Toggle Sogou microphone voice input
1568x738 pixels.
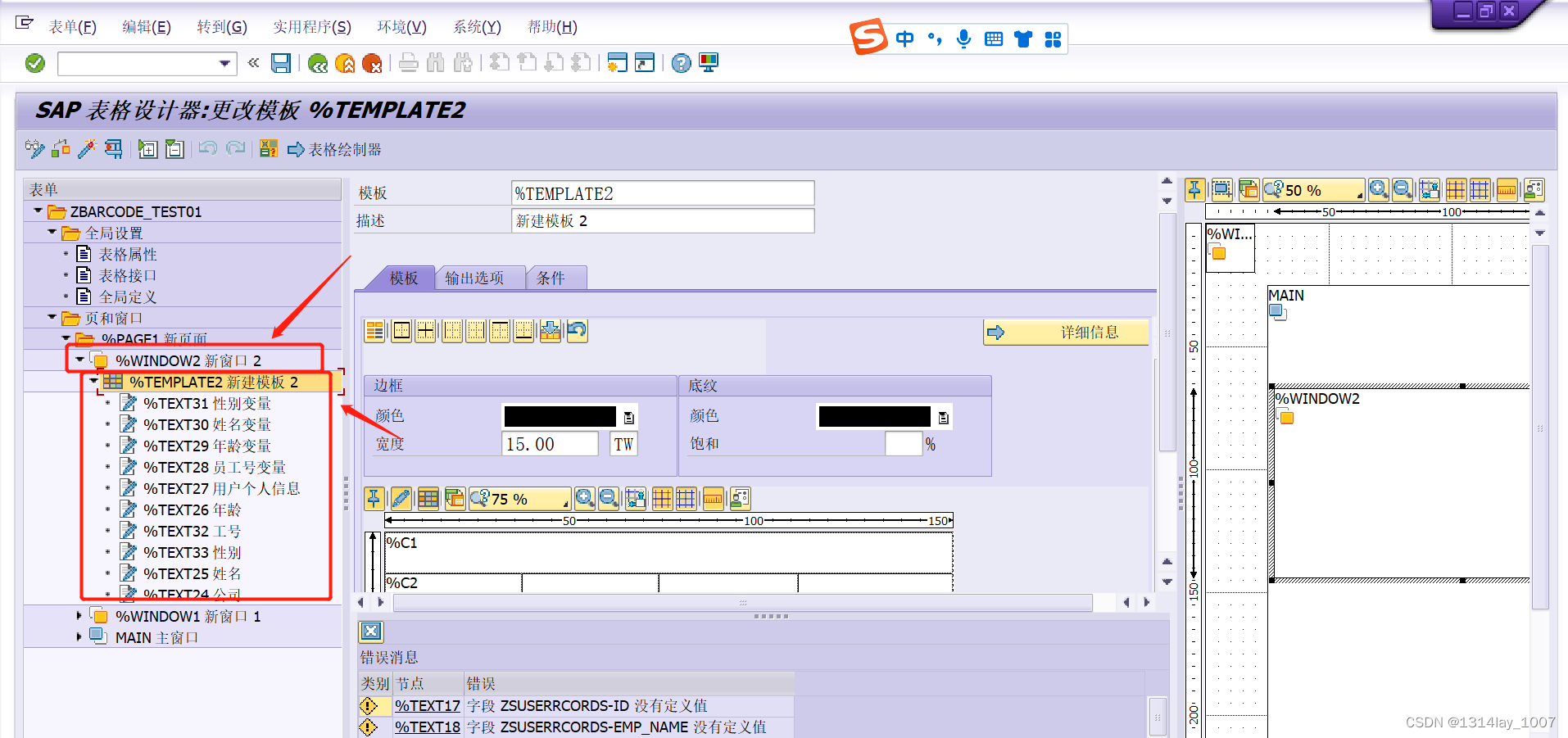click(964, 38)
